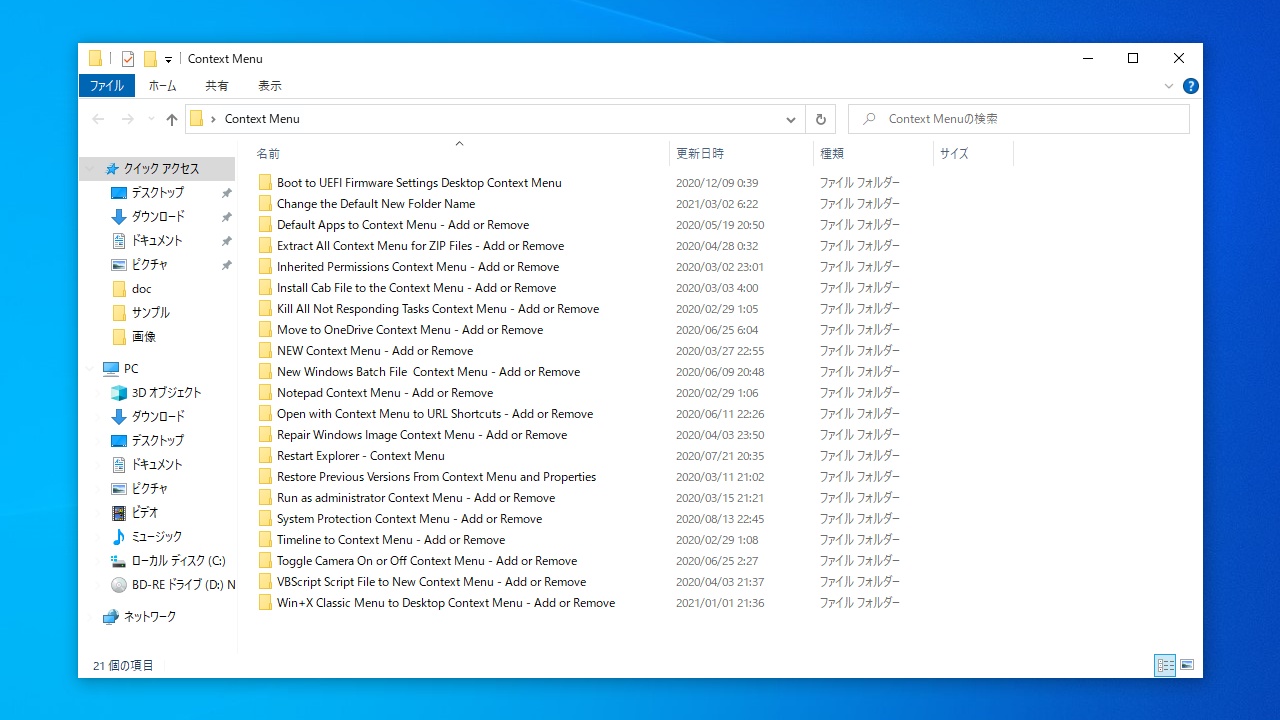Select Repair Windows Image Context Menu folder
This screenshot has width=1280, height=720.
(x=422, y=435)
